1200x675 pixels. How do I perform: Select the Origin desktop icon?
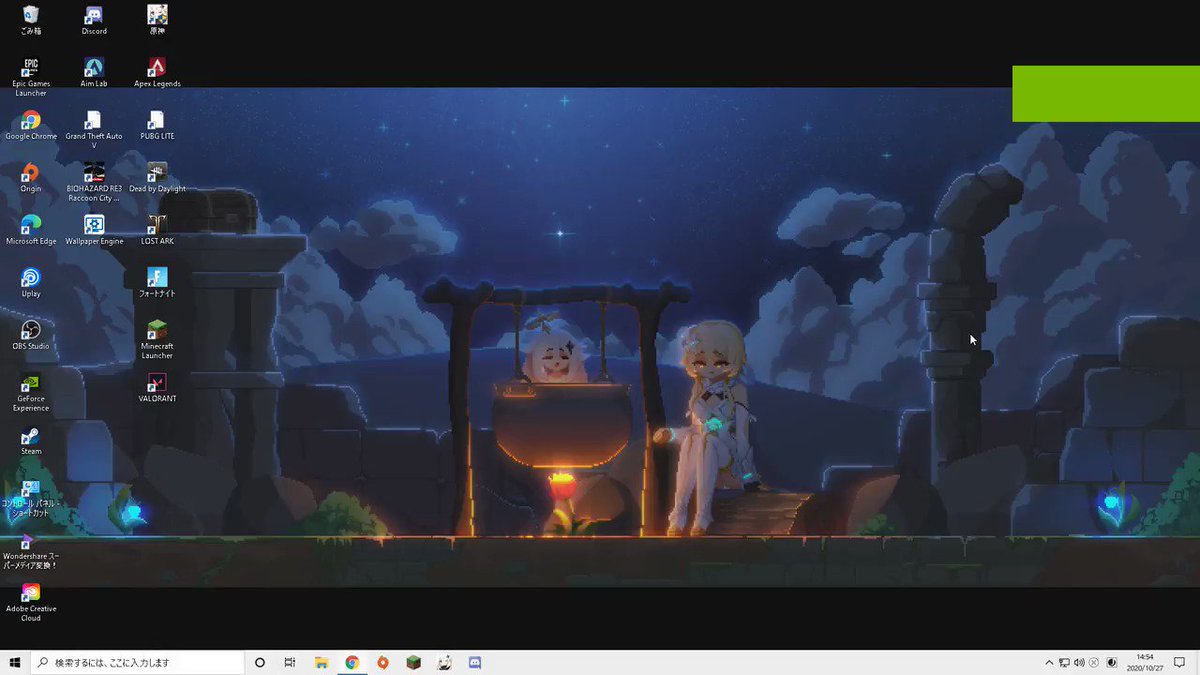pyautogui.click(x=31, y=178)
